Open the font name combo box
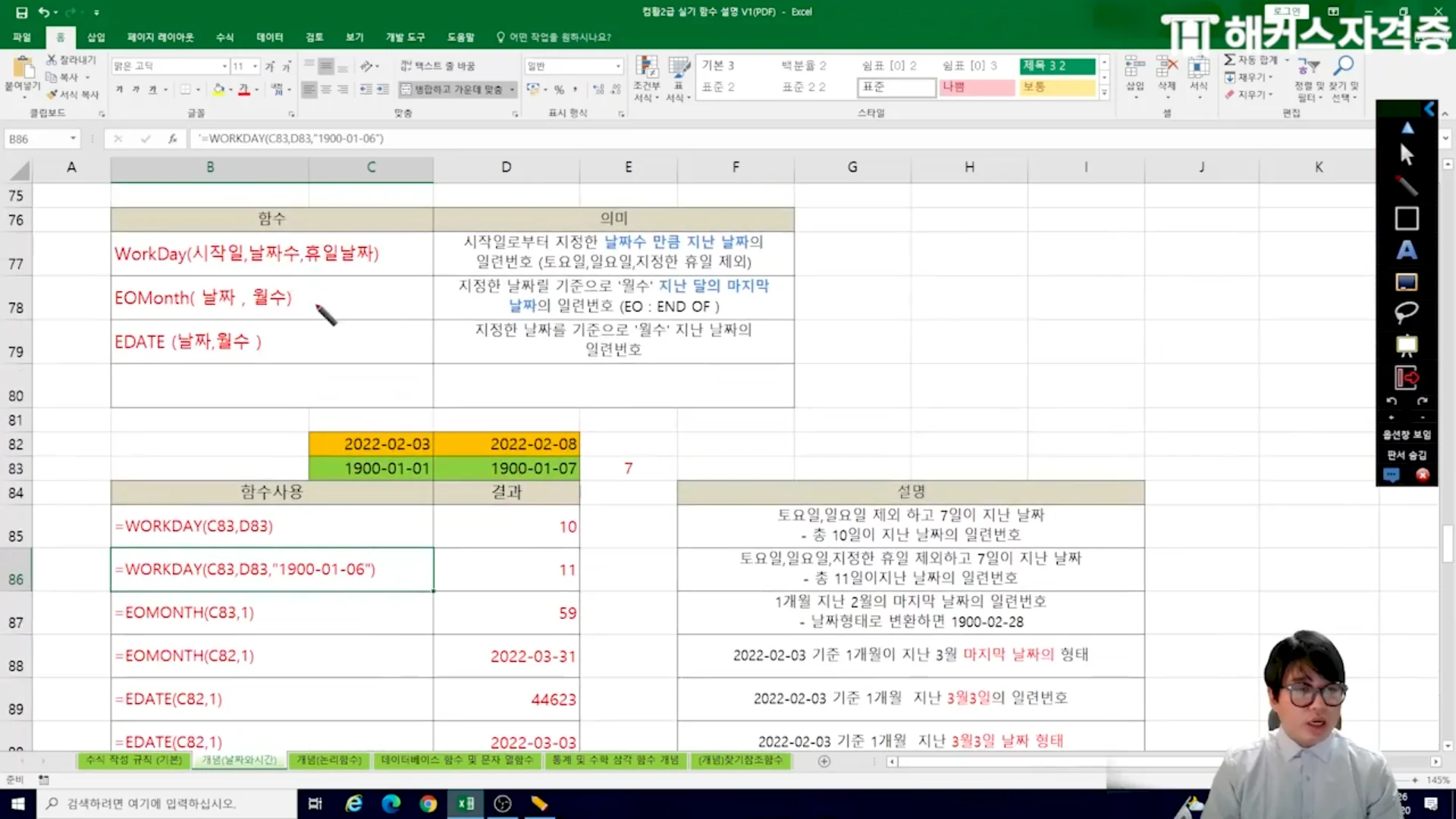 pyautogui.click(x=170, y=67)
